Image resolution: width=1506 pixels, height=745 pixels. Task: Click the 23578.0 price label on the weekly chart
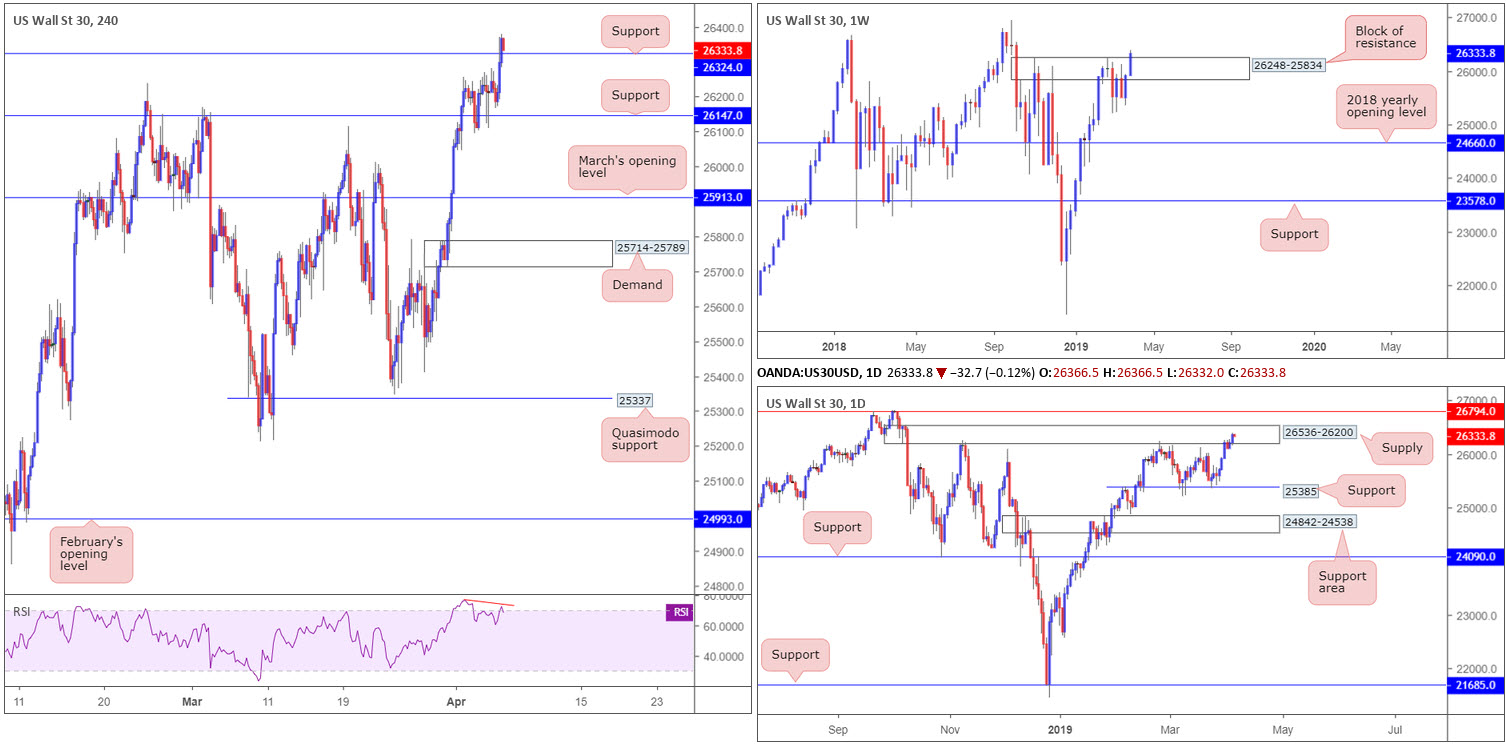pyautogui.click(x=1477, y=201)
